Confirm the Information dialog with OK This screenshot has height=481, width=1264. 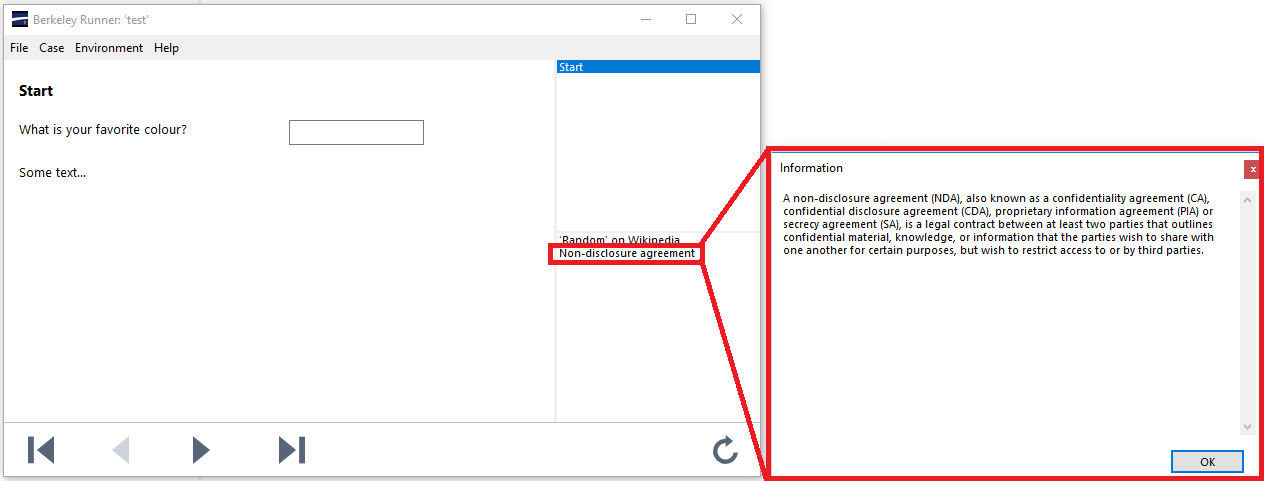click(1207, 462)
